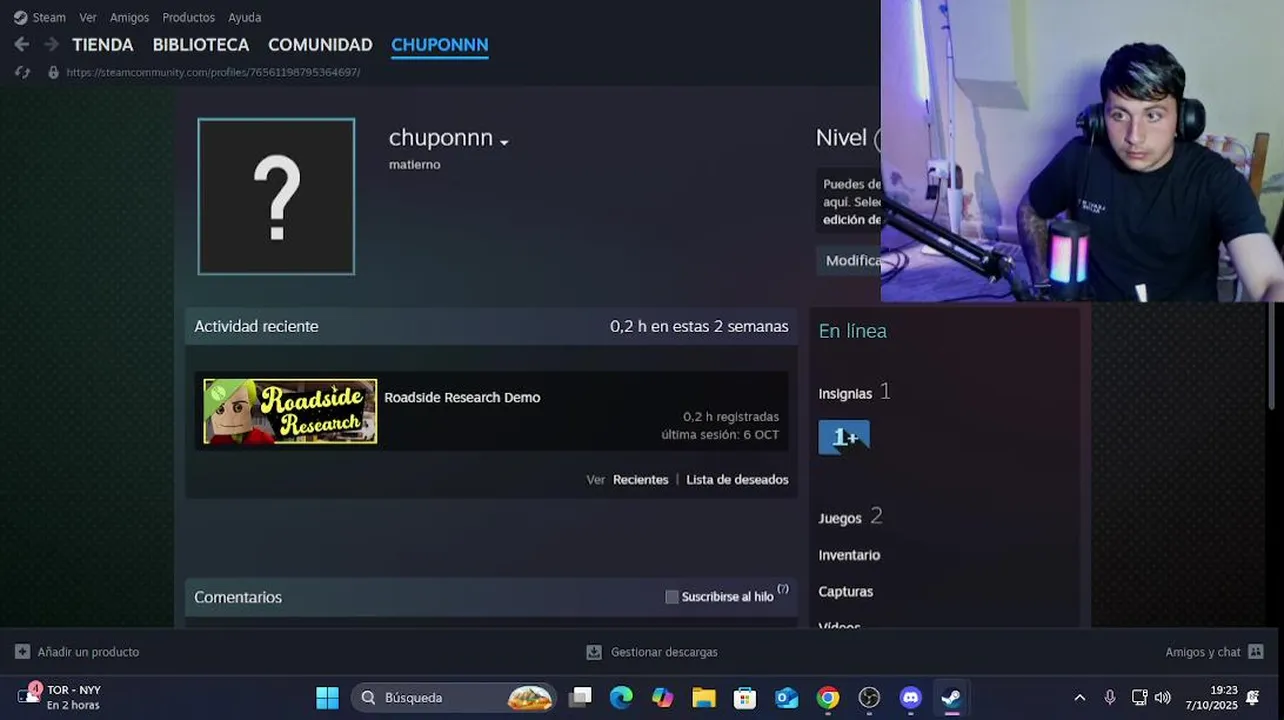The height and width of the screenshot is (720, 1284).
Task: Open OBS Studio from the taskbar
Action: [869, 698]
